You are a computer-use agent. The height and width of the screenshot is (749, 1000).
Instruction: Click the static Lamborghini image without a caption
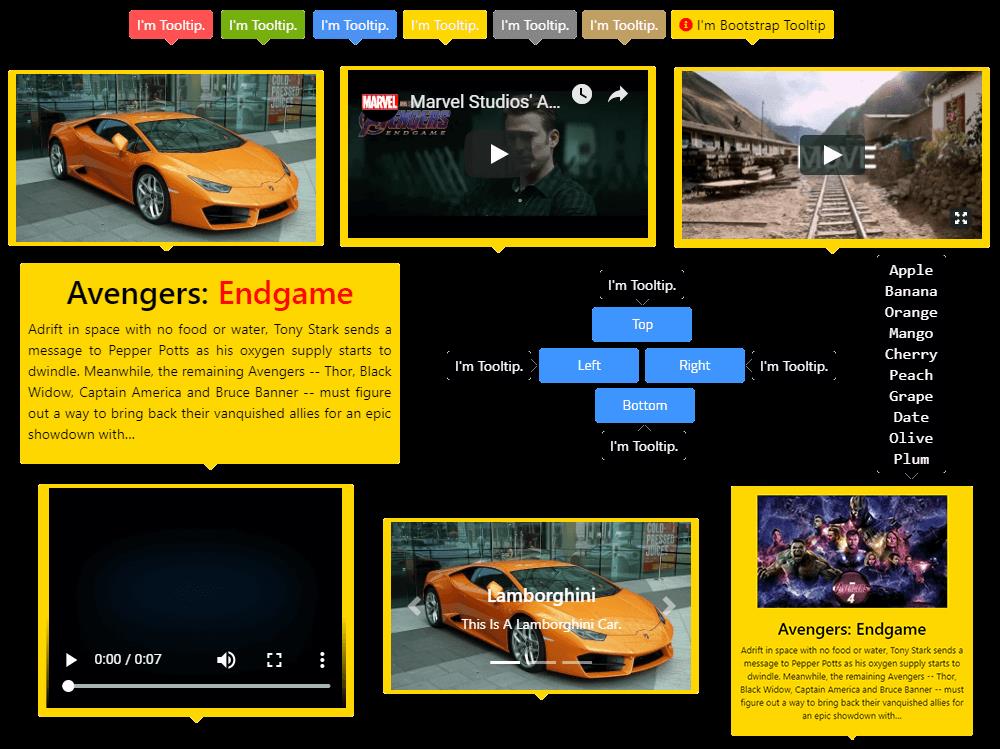[x=166, y=158]
